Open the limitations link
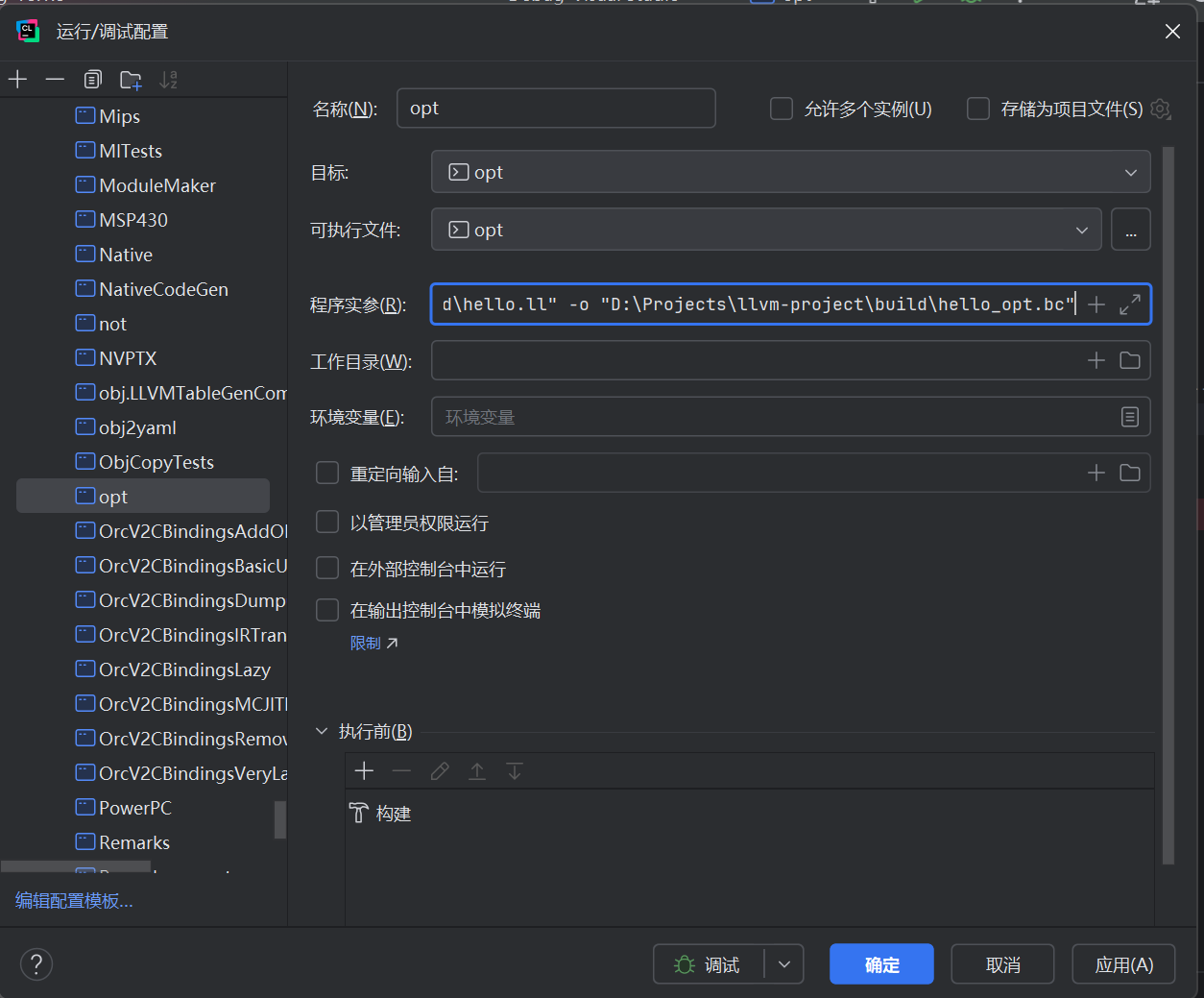Viewport: 1204px width, 998px height. point(373,644)
